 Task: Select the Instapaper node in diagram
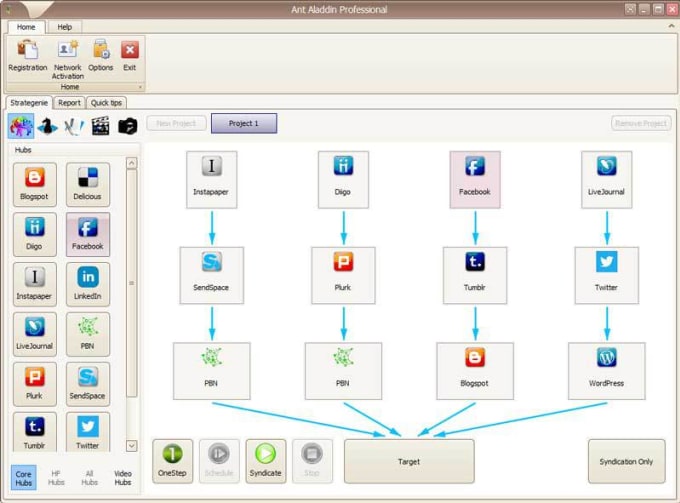[212, 180]
